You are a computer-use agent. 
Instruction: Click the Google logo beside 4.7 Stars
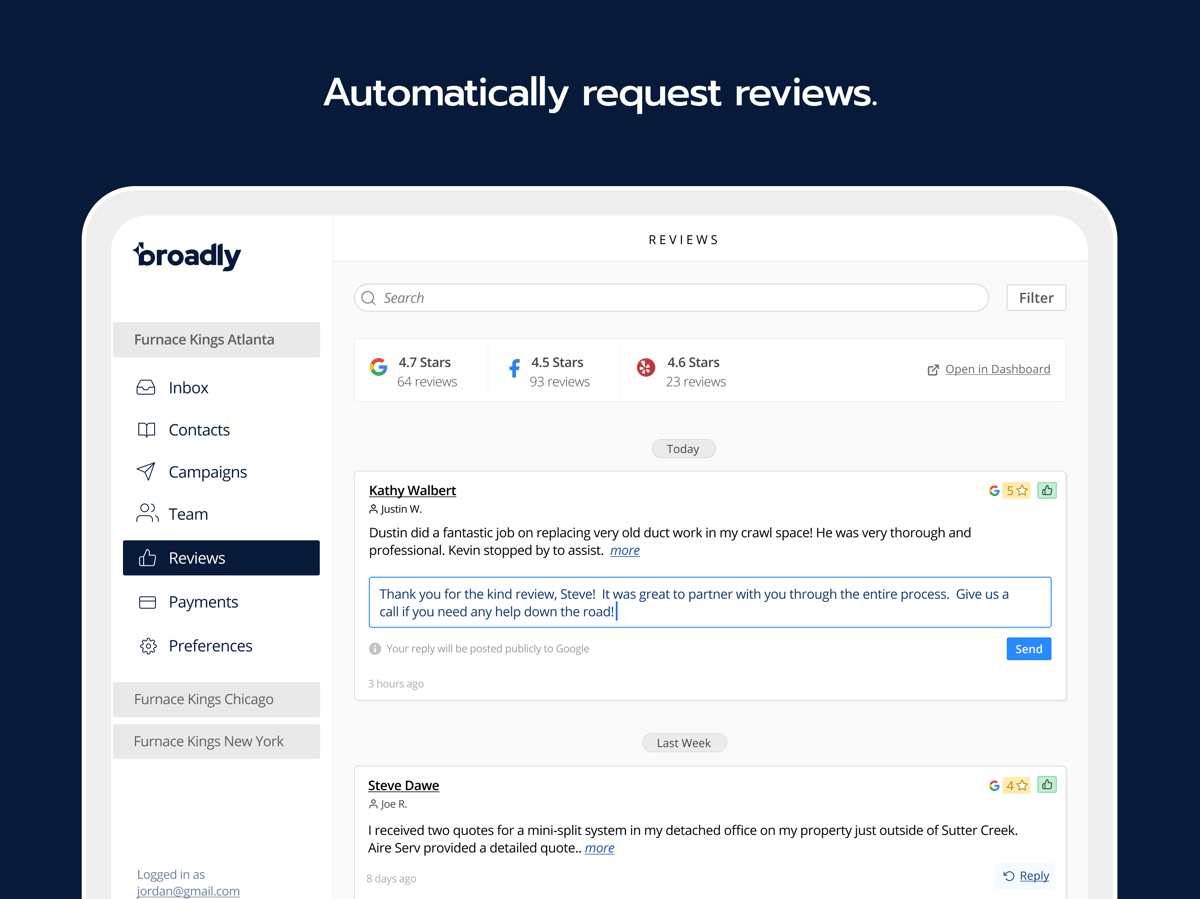click(378, 367)
